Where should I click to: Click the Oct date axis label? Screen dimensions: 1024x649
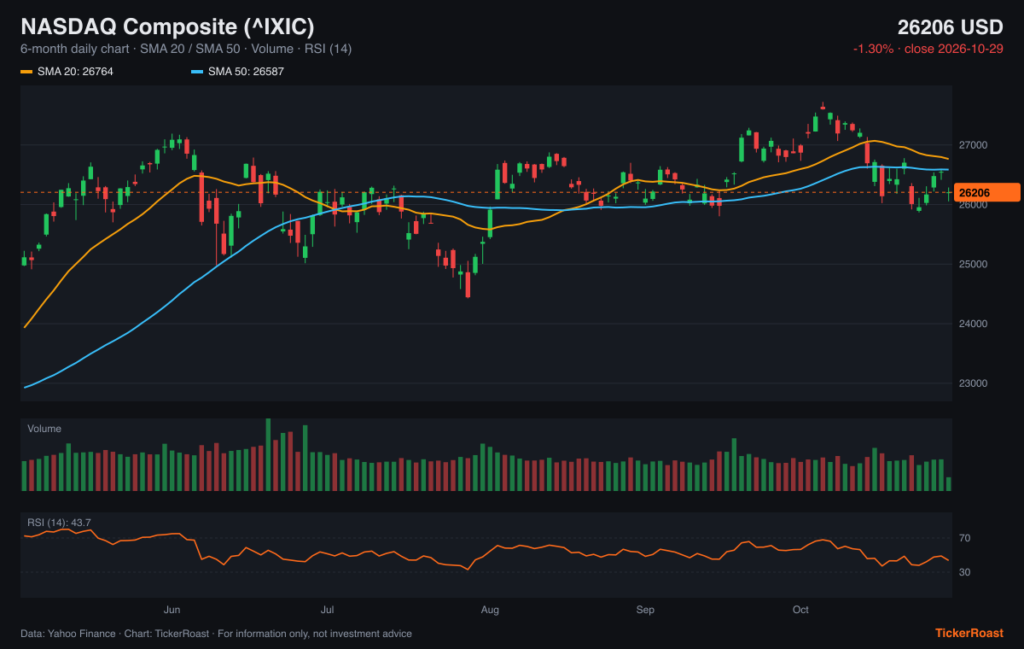[801, 610]
